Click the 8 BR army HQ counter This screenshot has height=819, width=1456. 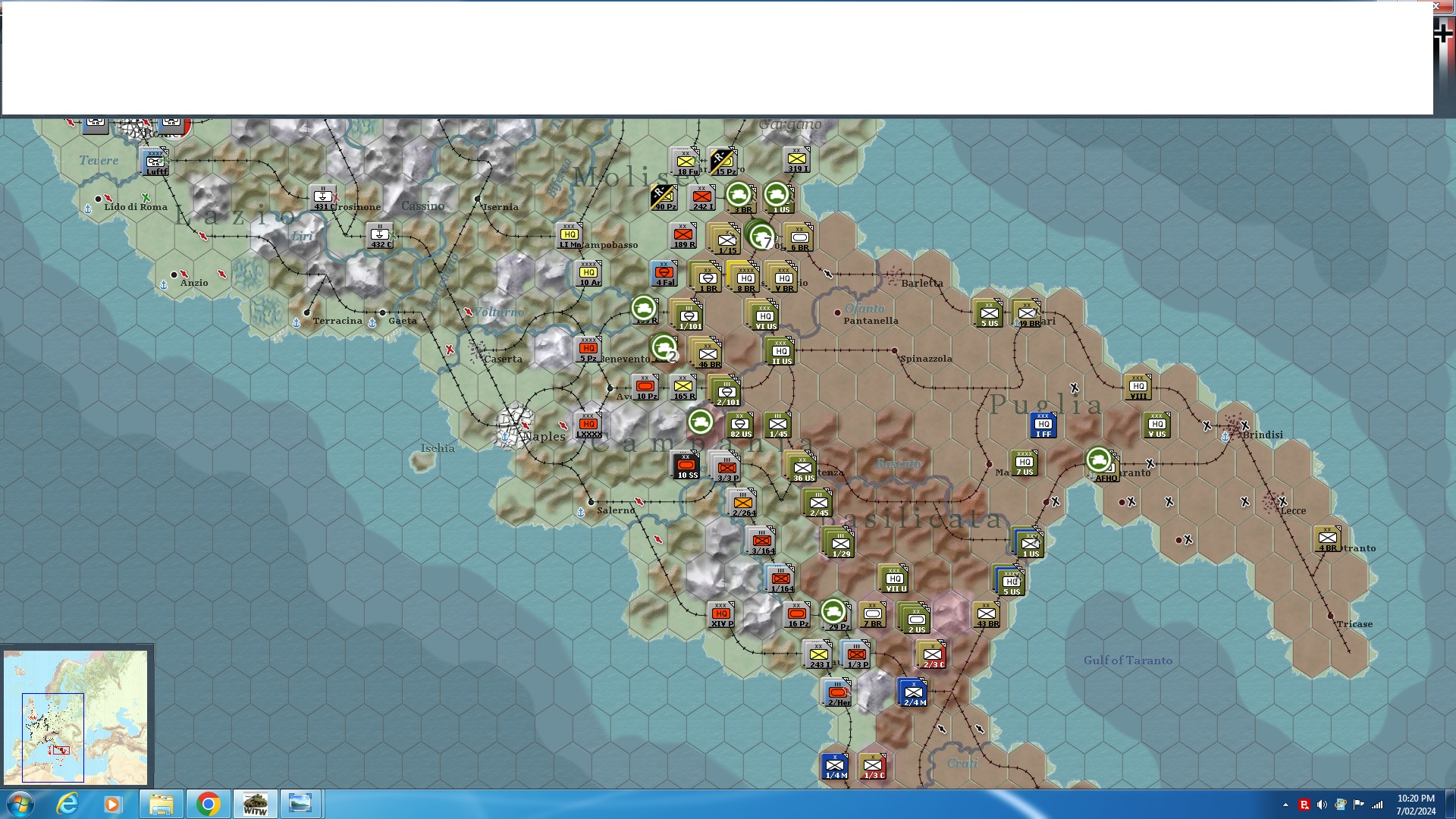745,278
